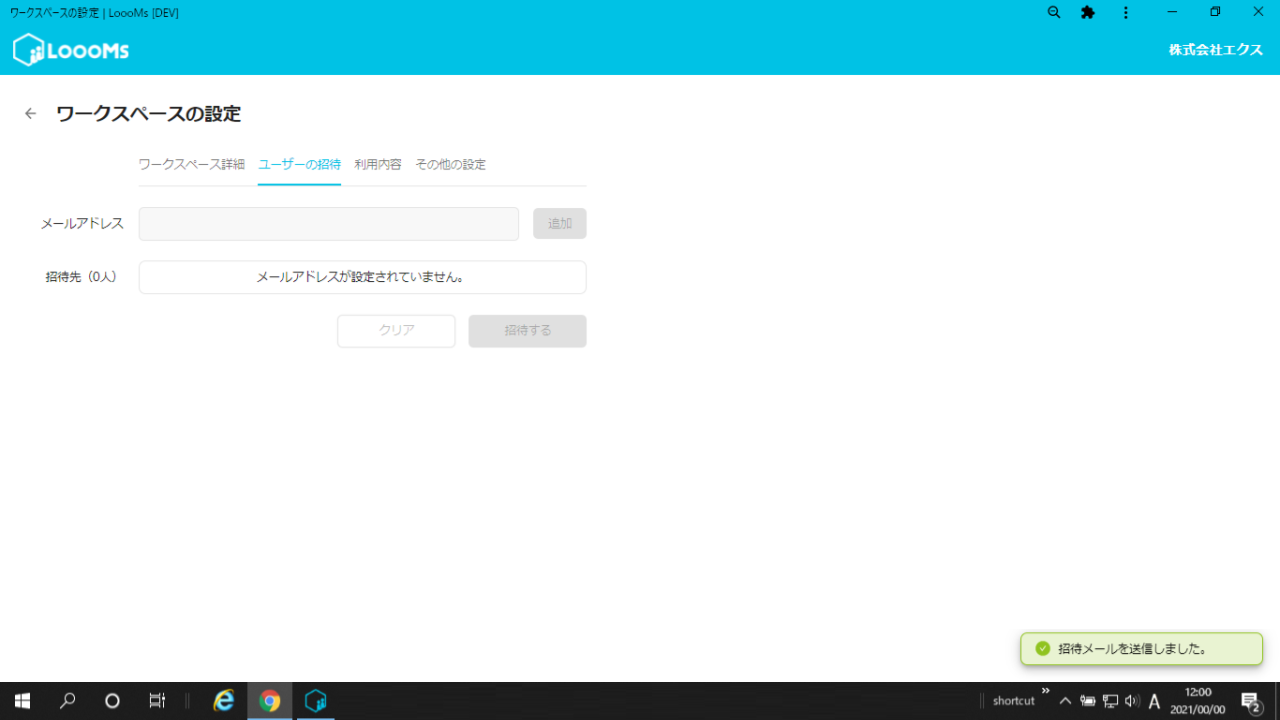Go to the その他の設定 tab

click(450, 165)
